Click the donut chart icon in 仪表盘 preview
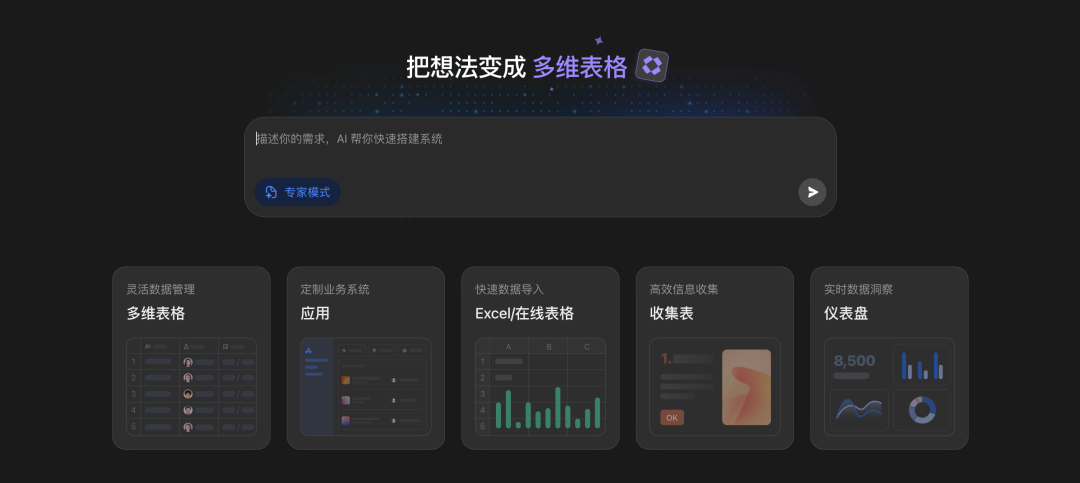Screen dimensions: 1080x483 pyautogui.click(x=921, y=408)
